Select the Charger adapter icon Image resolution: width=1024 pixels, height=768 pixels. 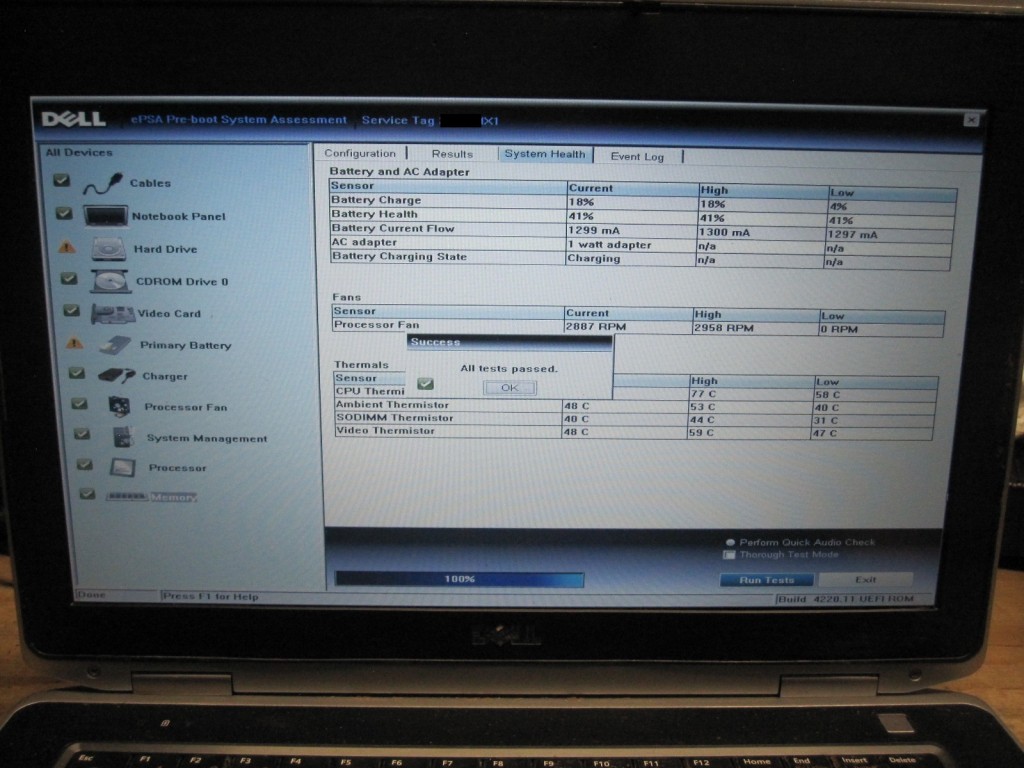116,376
